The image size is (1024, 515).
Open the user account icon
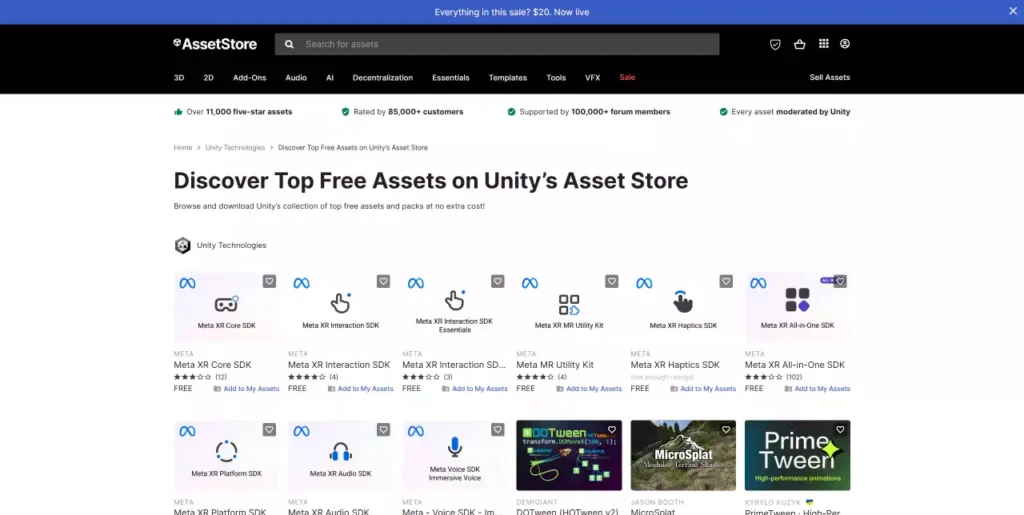click(x=844, y=44)
